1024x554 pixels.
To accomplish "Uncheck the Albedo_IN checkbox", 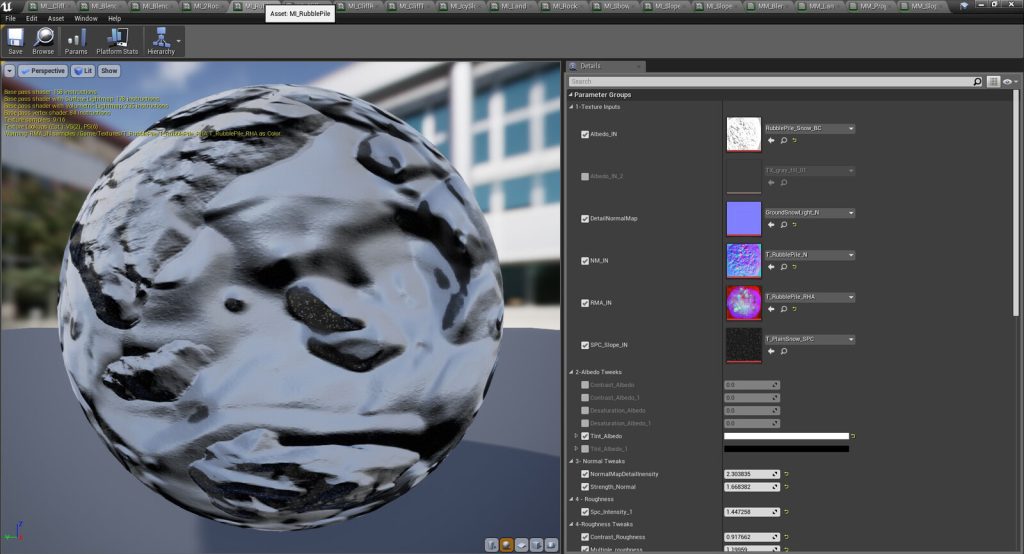I will pos(586,134).
